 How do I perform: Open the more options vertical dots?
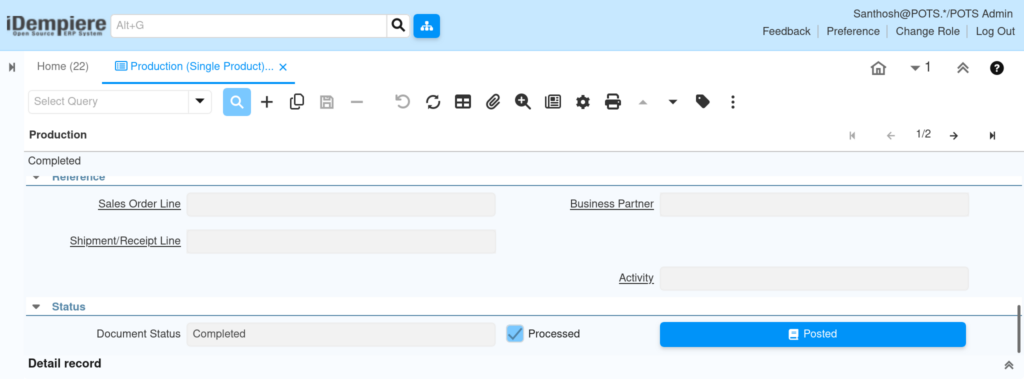(733, 102)
